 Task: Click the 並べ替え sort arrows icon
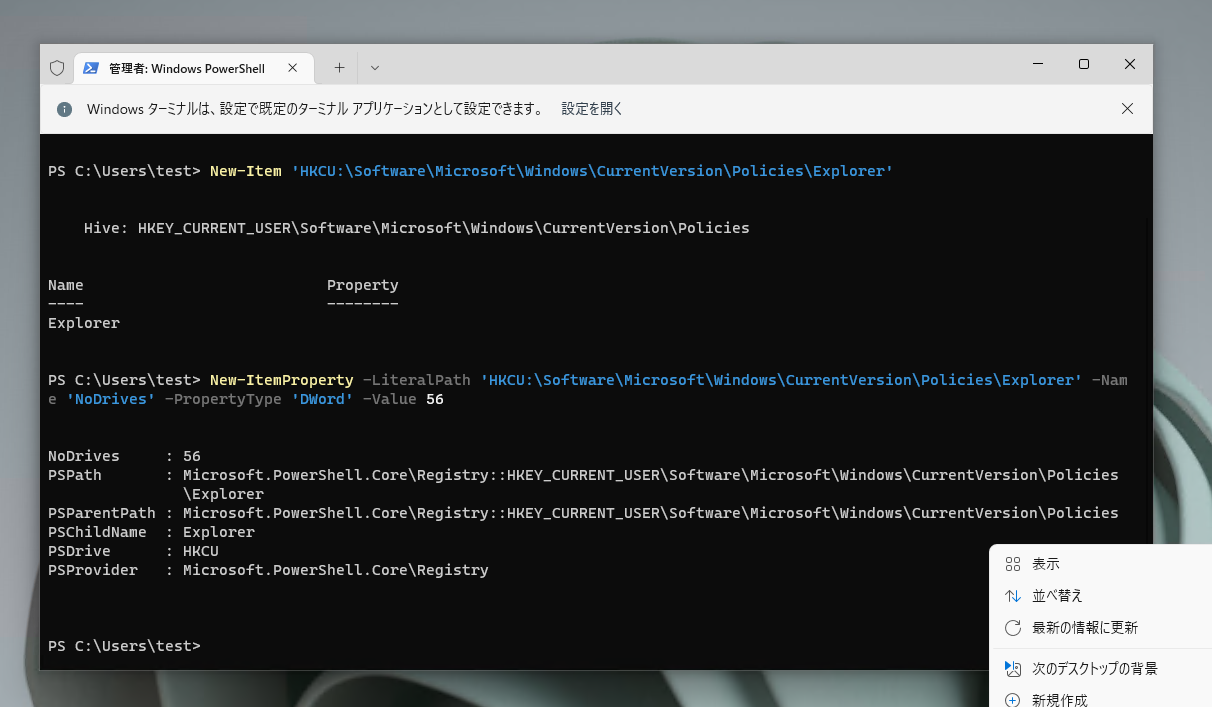(1012, 596)
